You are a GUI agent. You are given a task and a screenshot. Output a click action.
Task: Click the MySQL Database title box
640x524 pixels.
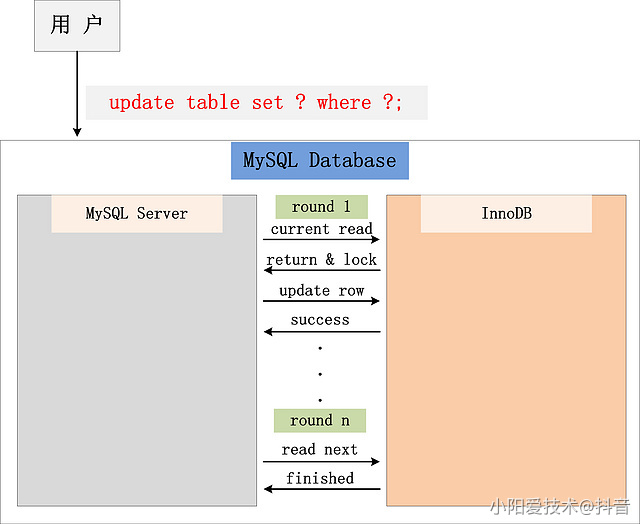(x=320, y=161)
